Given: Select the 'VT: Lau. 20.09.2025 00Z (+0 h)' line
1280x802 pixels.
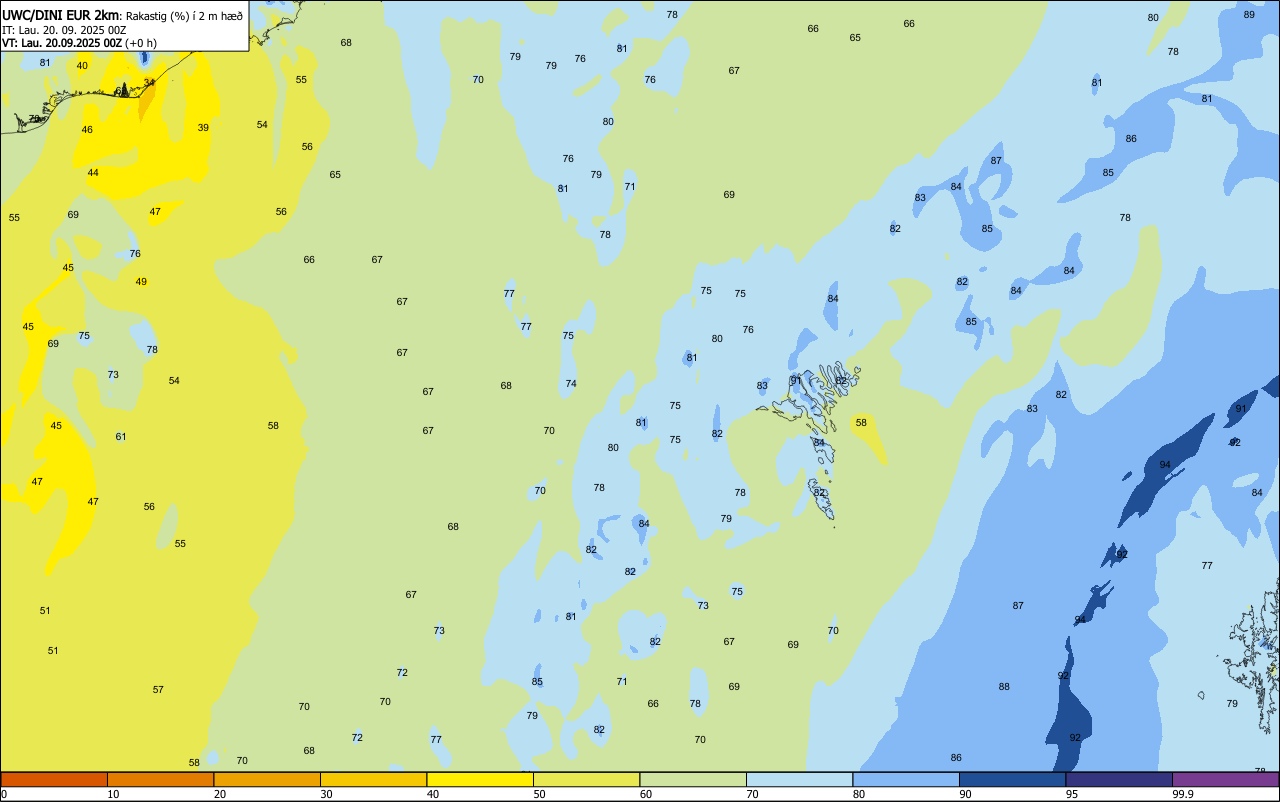Looking at the screenshot, I should pyautogui.click(x=79, y=43).
